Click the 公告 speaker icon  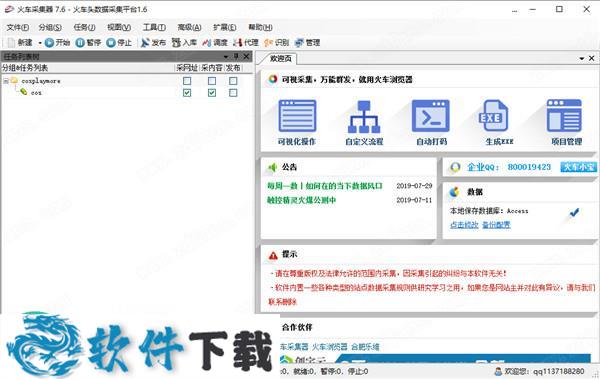tap(272, 167)
